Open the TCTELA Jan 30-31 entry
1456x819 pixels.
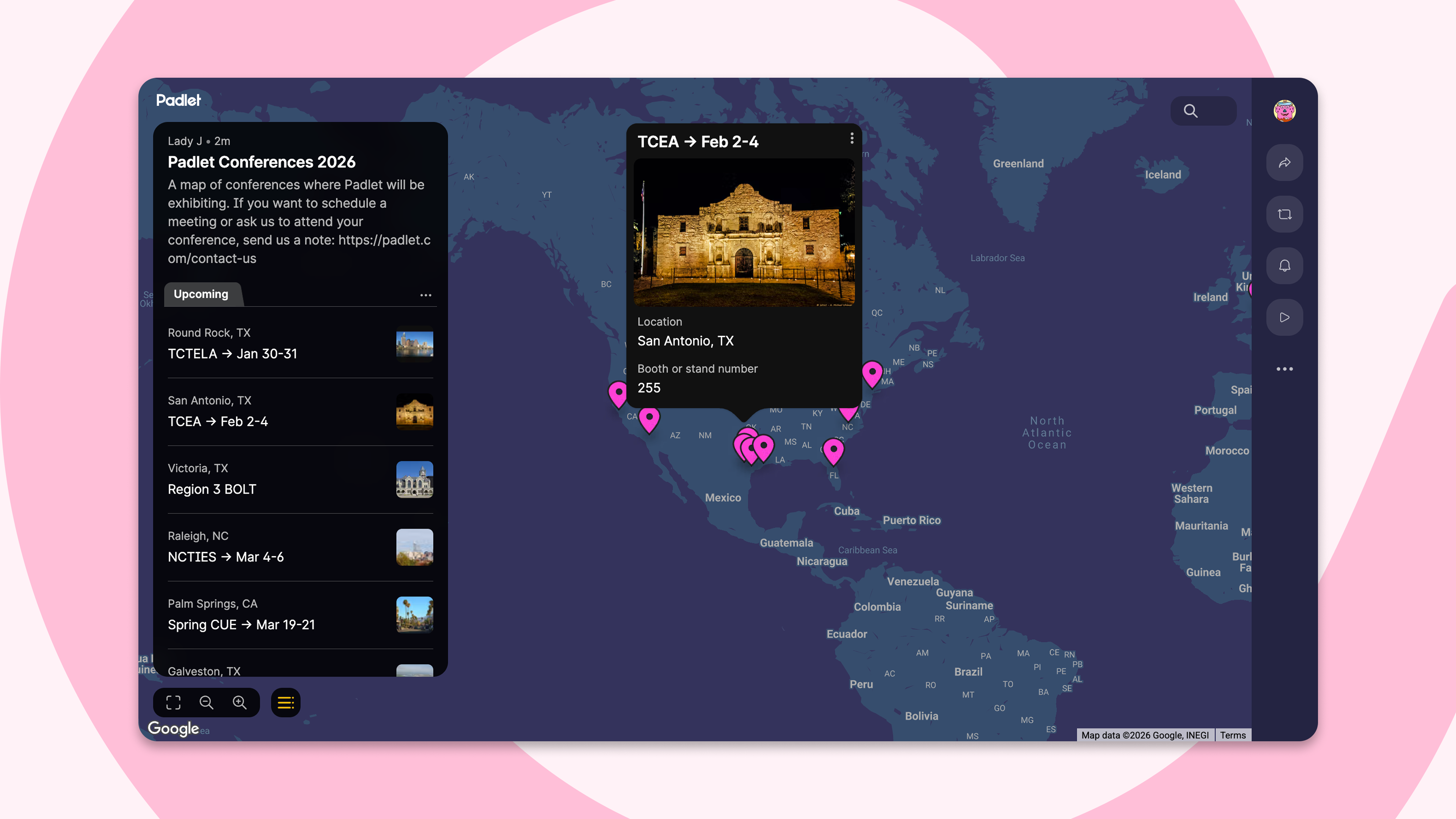coord(232,353)
